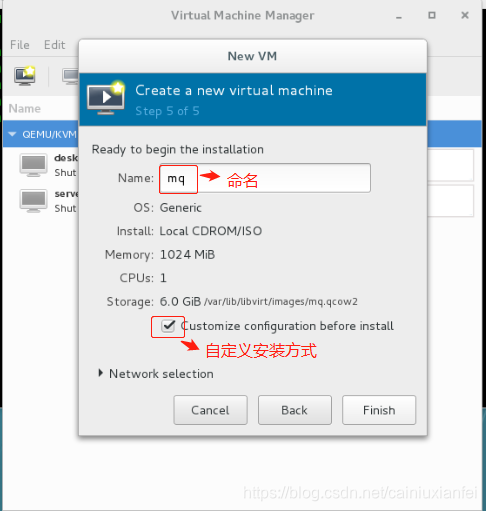Click the Name column header in VM list
This screenshot has height=511, width=486.
pos(25,109)
